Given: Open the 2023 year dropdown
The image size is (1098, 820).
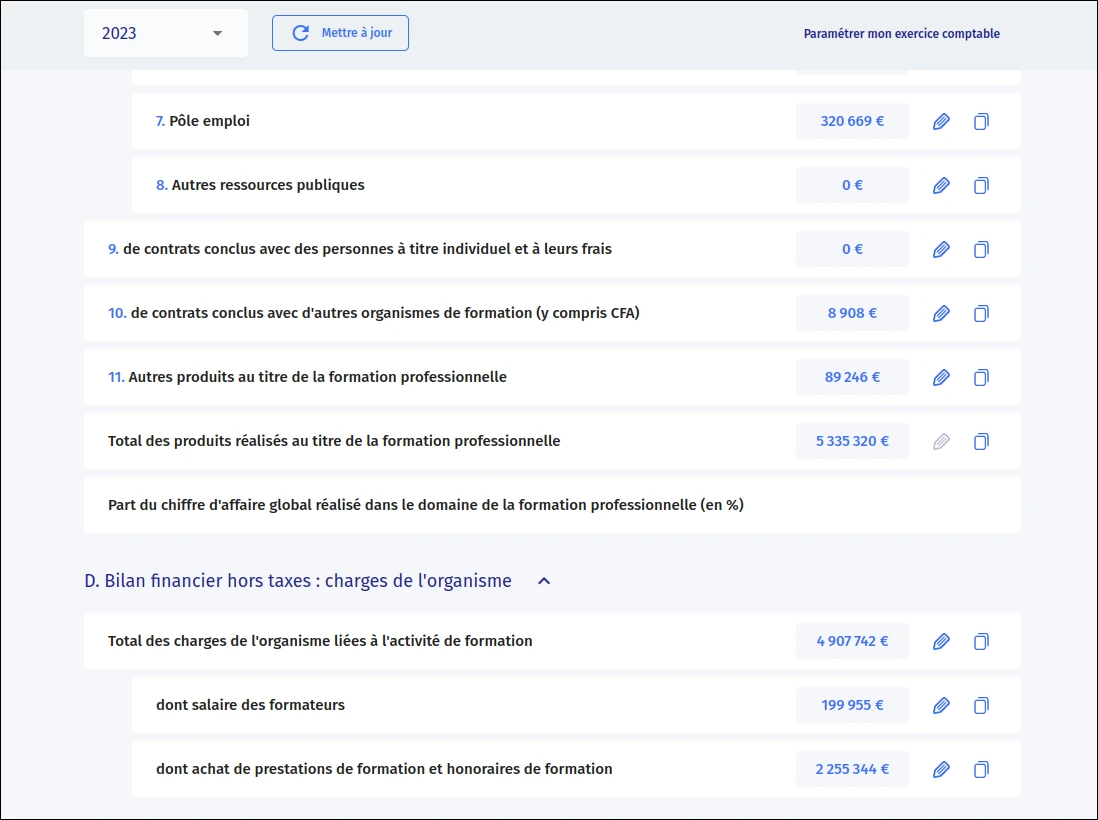Looking at the screenshot, I should 165,33.
